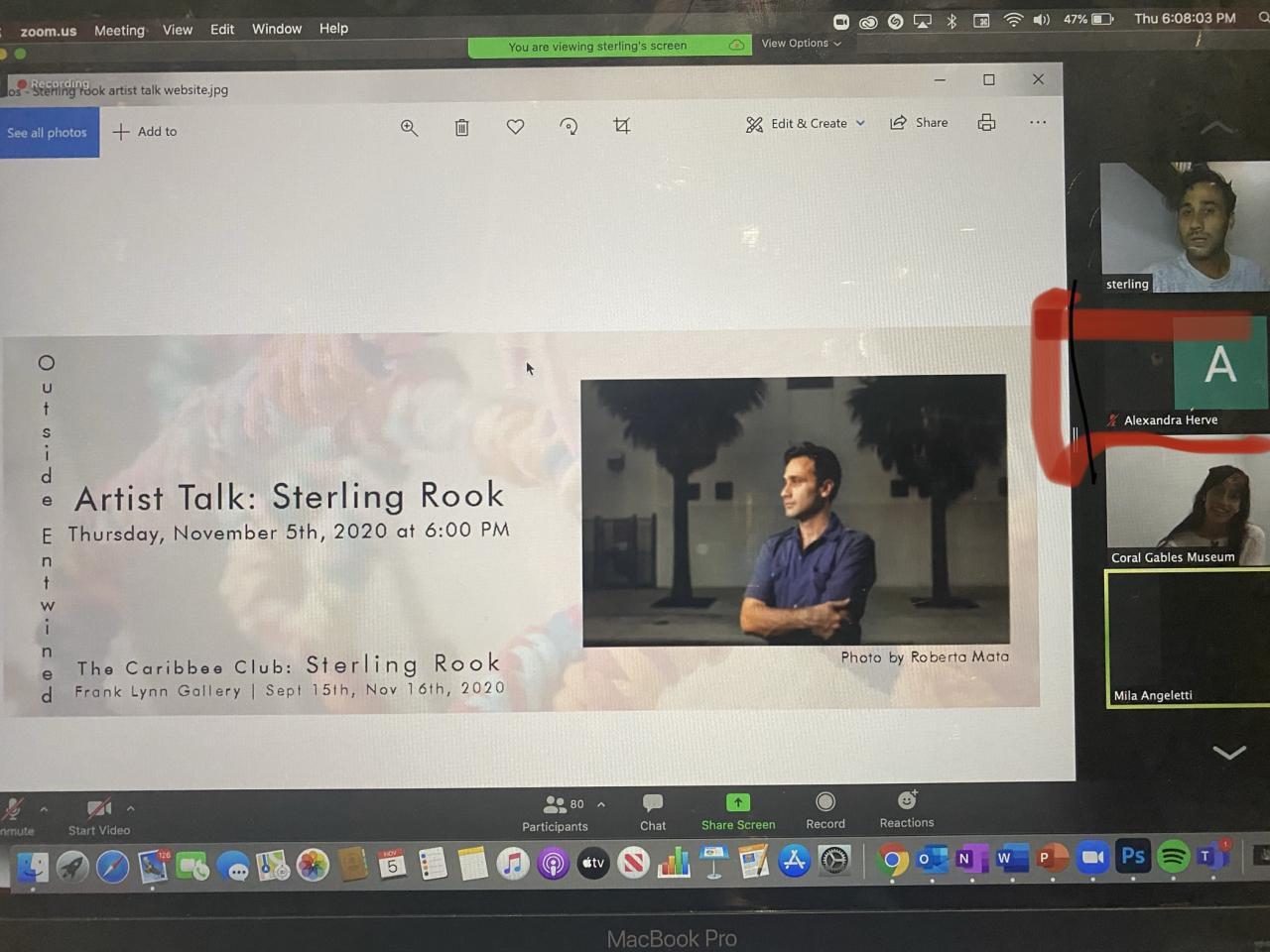This screenshot has width=1270, height=952.
Task: Click Add to in the Photos toolbar
Action: coord(145,131)
